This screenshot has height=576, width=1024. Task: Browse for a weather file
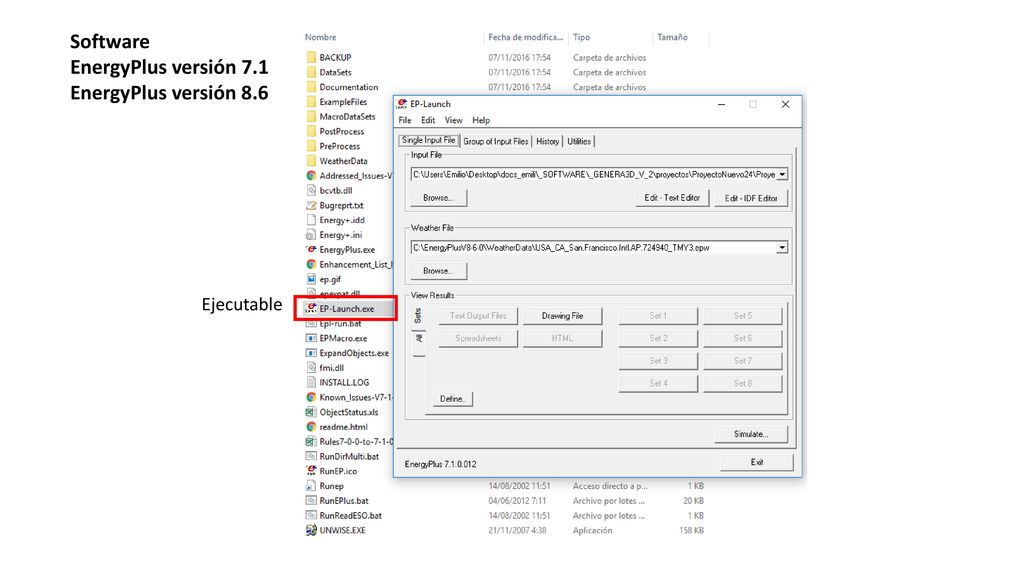click(x=438, y=271)
